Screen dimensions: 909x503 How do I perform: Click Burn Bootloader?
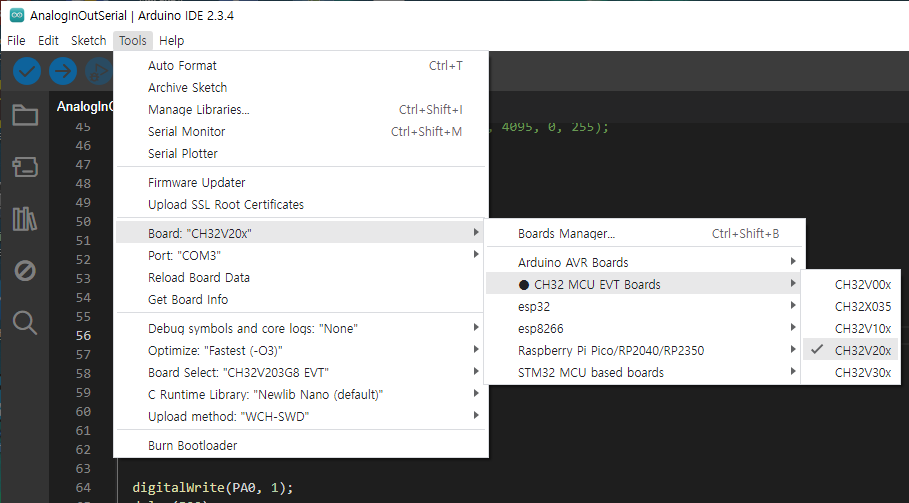click(301, 446)
